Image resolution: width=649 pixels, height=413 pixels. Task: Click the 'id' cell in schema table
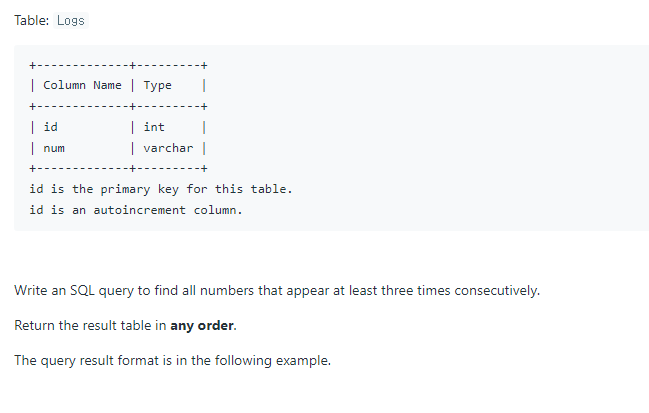tap(50, 127)
